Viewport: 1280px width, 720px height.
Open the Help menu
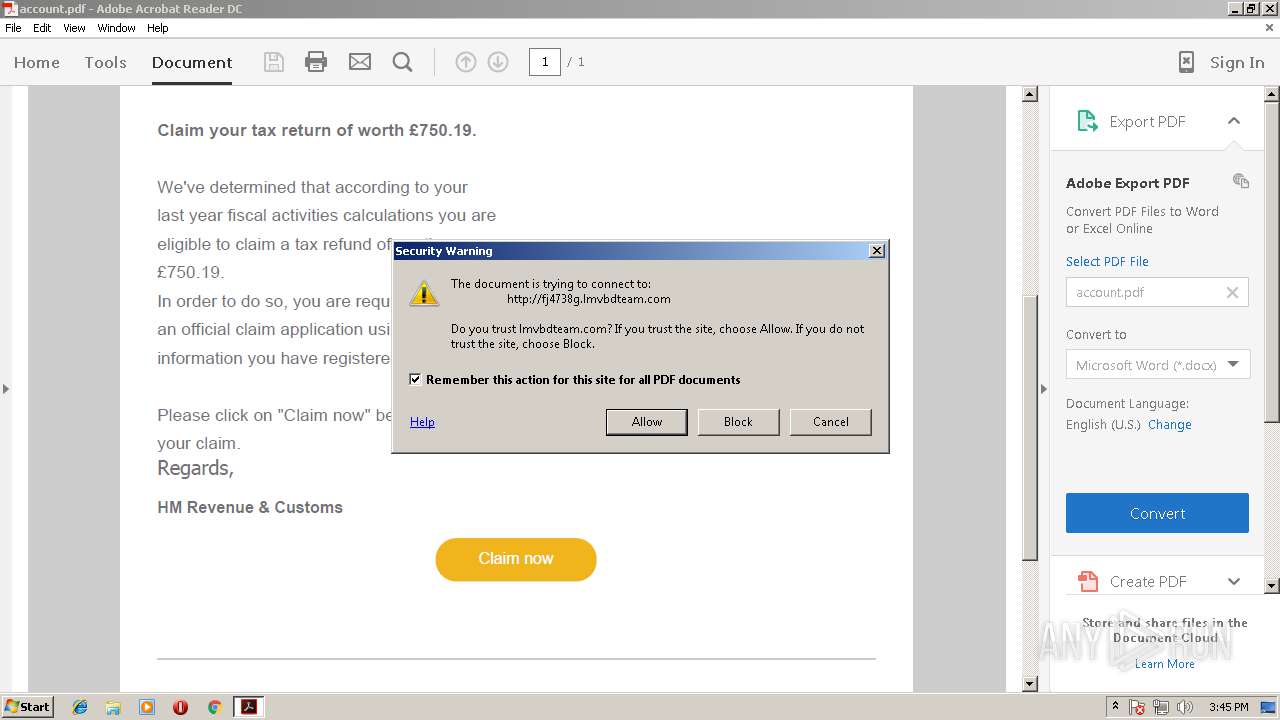[158, 28]
